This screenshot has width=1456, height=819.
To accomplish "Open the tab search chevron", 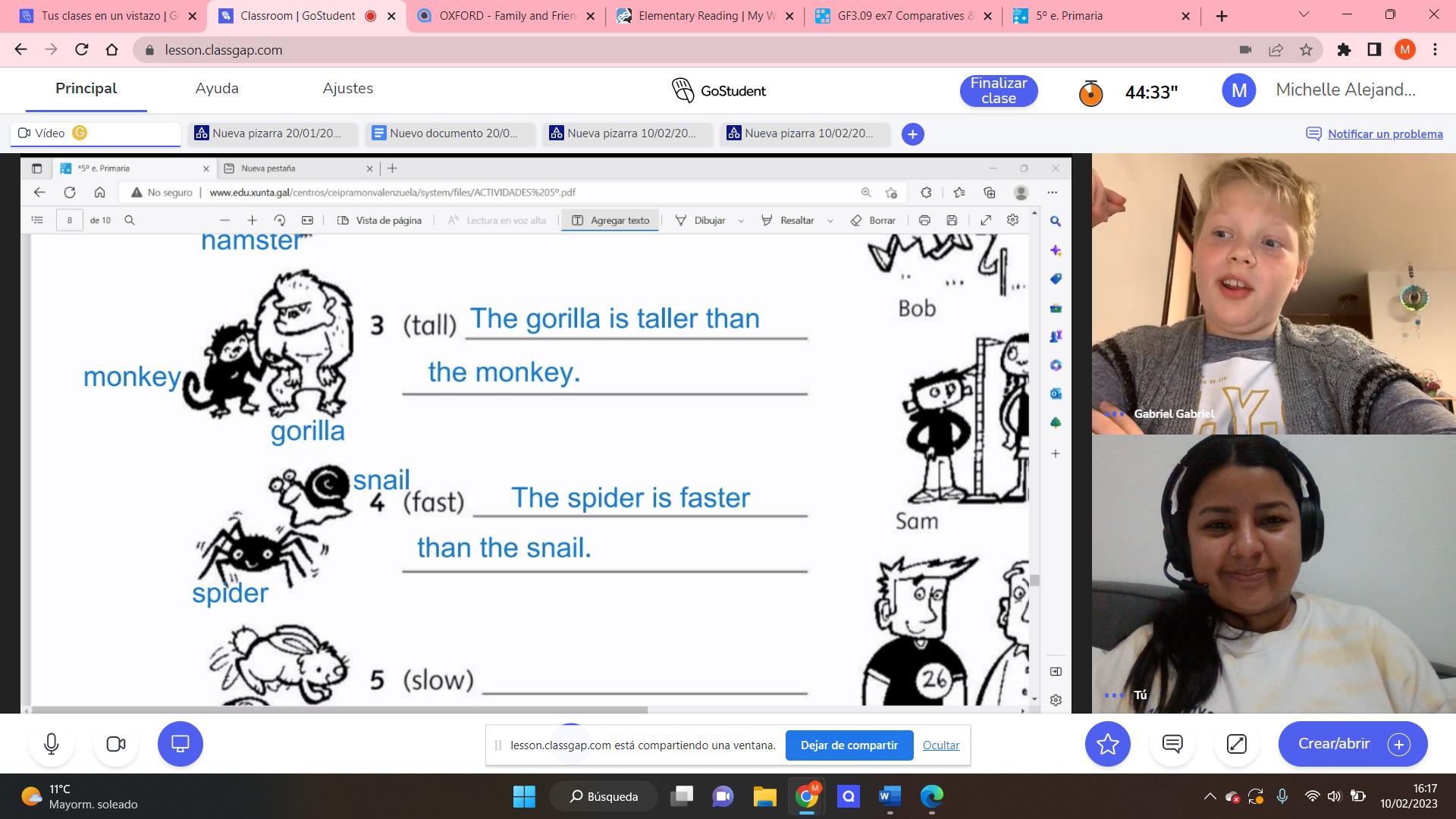I will (x=1304, y=15).
